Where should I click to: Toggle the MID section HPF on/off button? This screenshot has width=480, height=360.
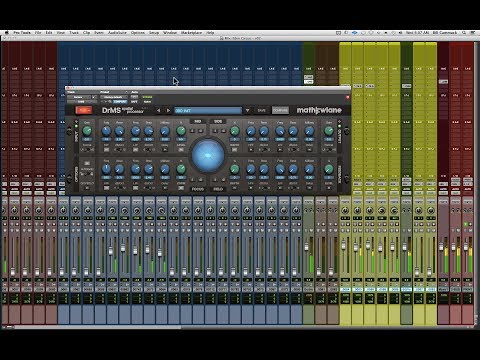[106, 150]
